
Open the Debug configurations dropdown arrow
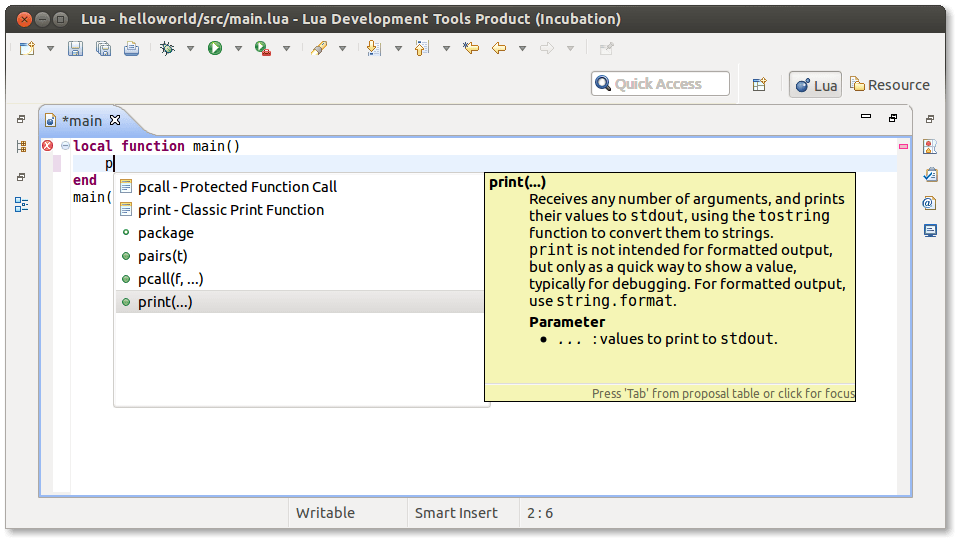pyautogui.click(x=190, y=49)
